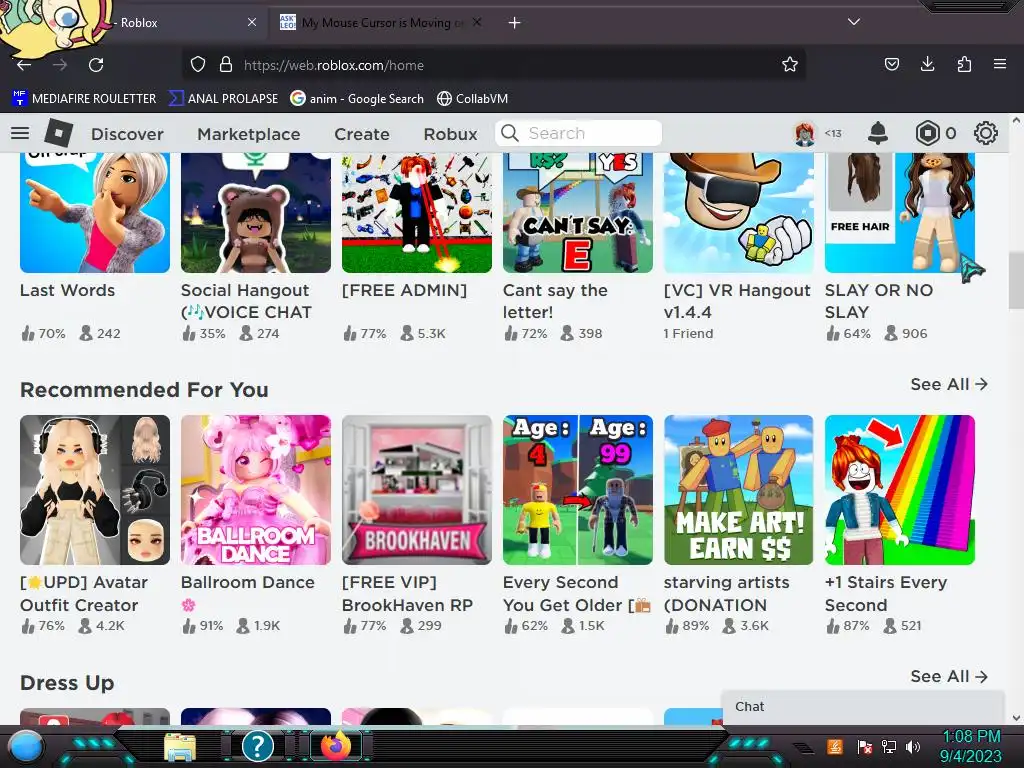The image size is (1024, 768).
Task: Bookmark this page with the star
Action: tap(790, 65)
